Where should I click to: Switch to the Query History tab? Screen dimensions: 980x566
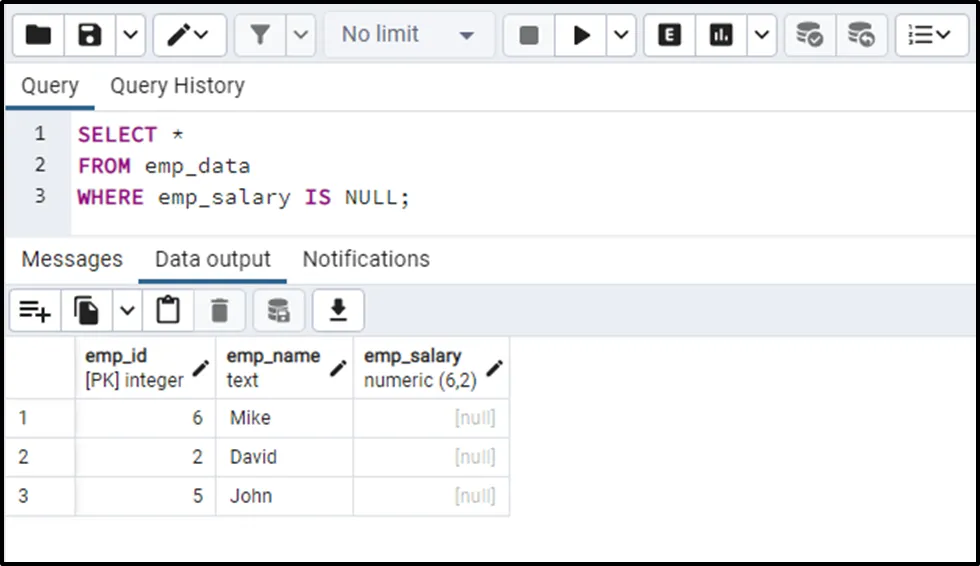click(177, 86)
